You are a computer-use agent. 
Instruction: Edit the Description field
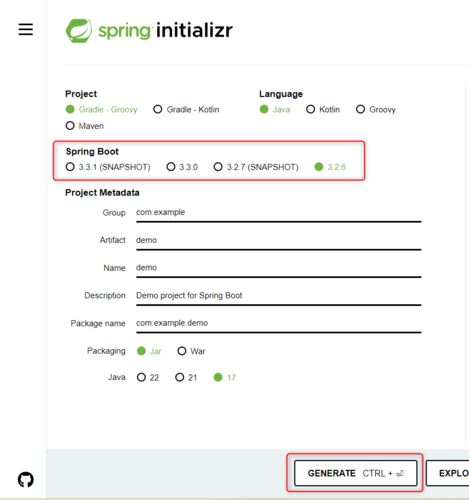coord(279,297)
